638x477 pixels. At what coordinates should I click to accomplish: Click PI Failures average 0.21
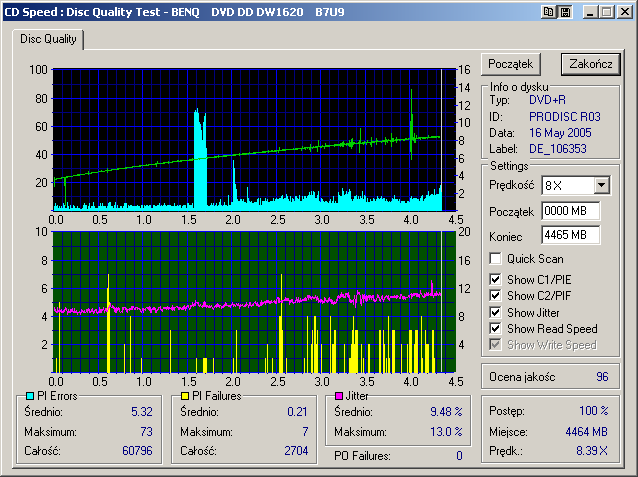click(x=297, y=412)
